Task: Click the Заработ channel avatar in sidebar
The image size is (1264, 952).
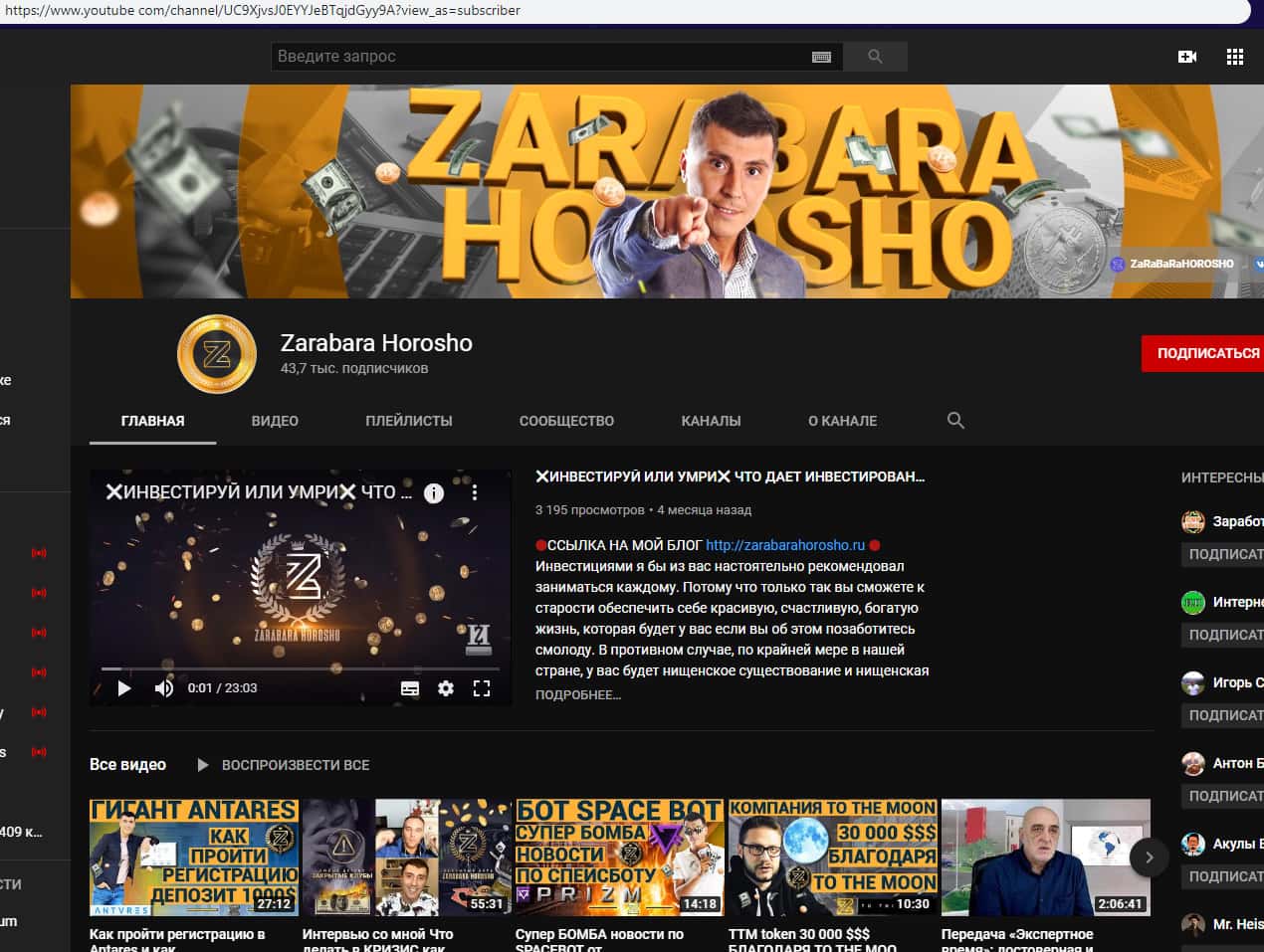Action: (x=1192, y=521)
